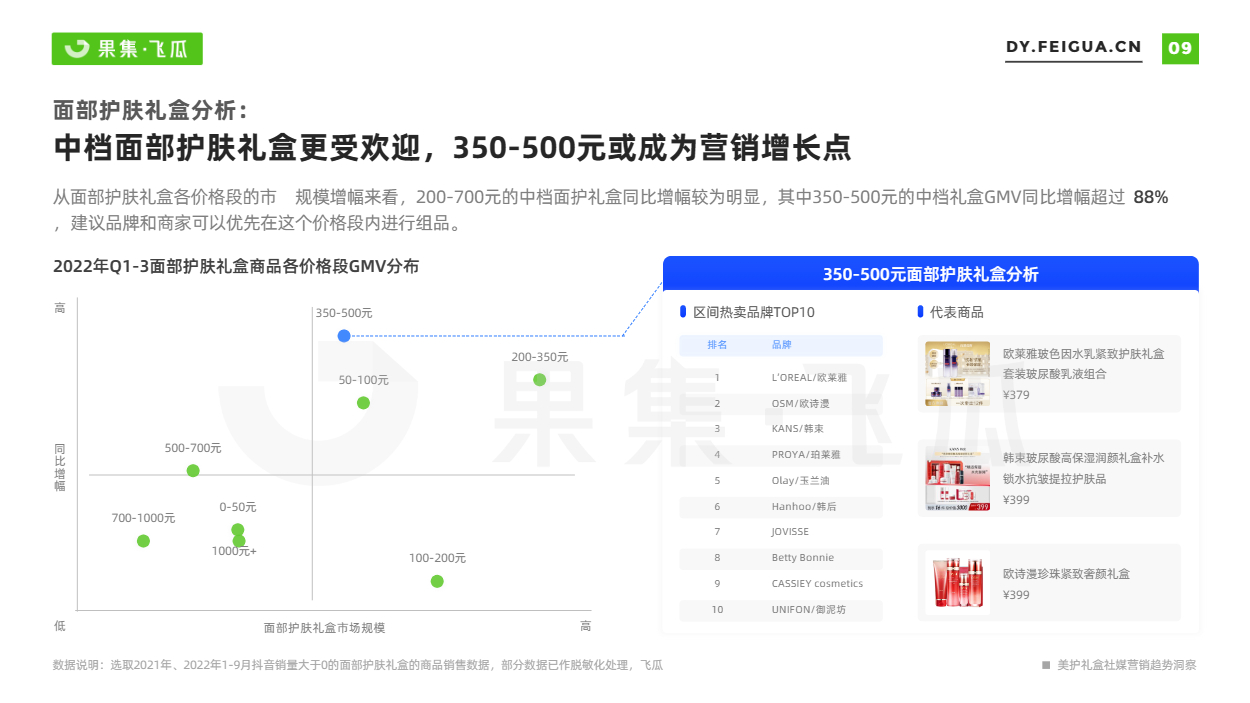This screenshot has height=703, width=1250.
Task: Click the "0-50元" chart label
Action: tap(238, 507)
